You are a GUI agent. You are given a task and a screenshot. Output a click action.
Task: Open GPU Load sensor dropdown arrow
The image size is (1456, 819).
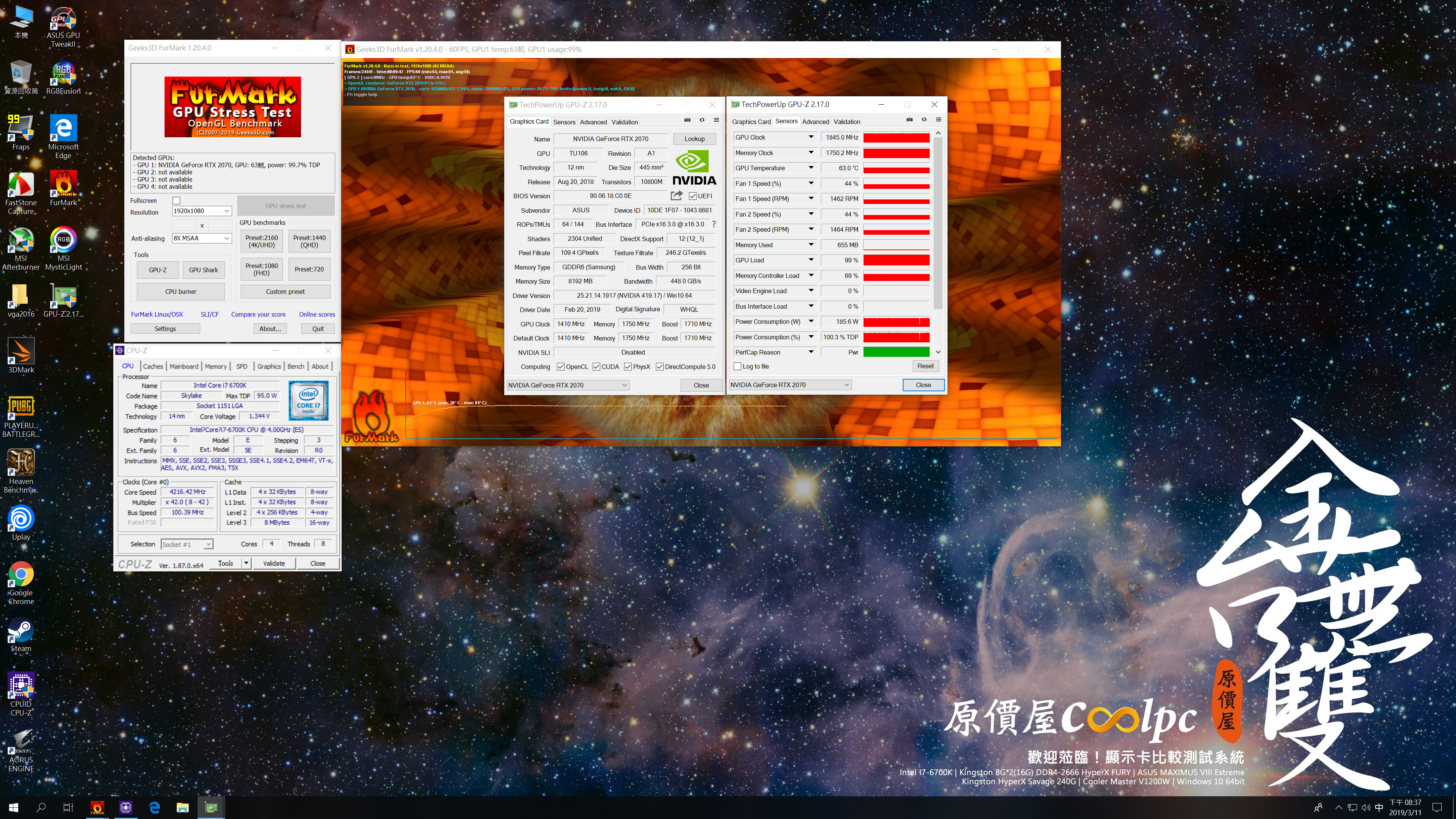click(x=811, y=260)
